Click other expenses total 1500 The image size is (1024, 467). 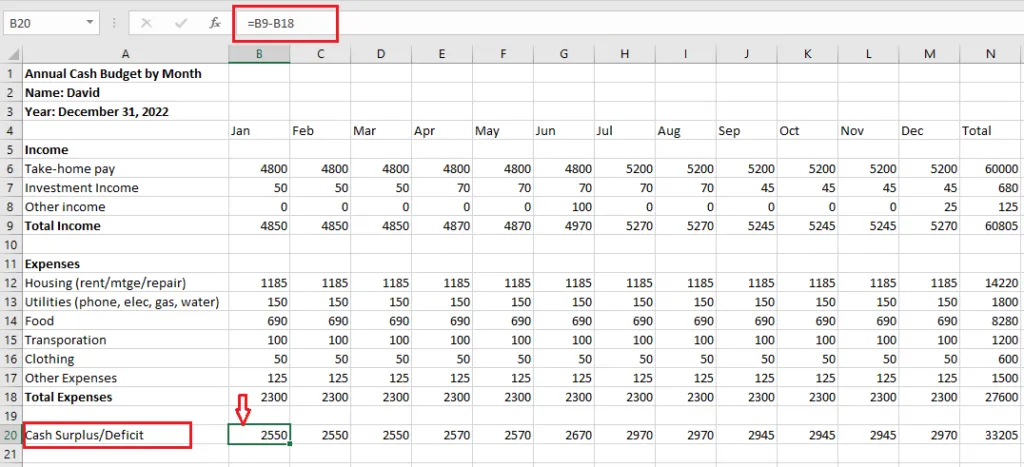[x=991, y=378]
